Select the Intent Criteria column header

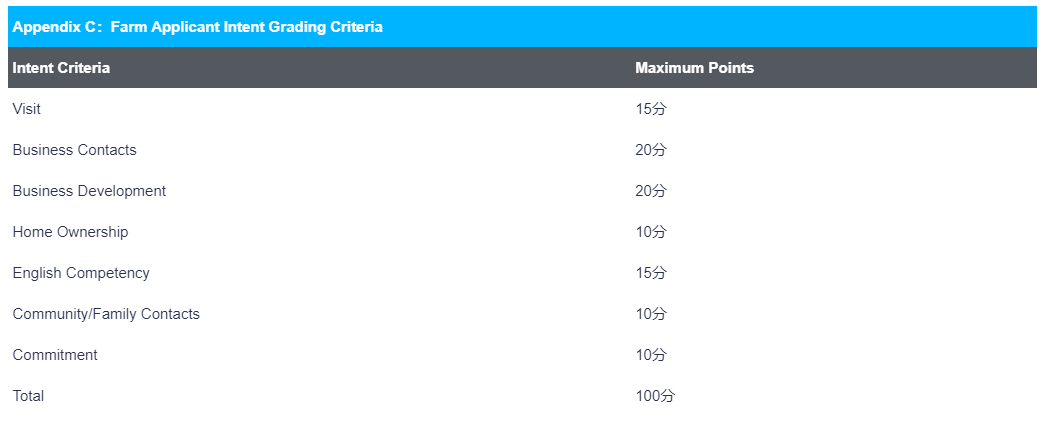click(x=61, y=68)
